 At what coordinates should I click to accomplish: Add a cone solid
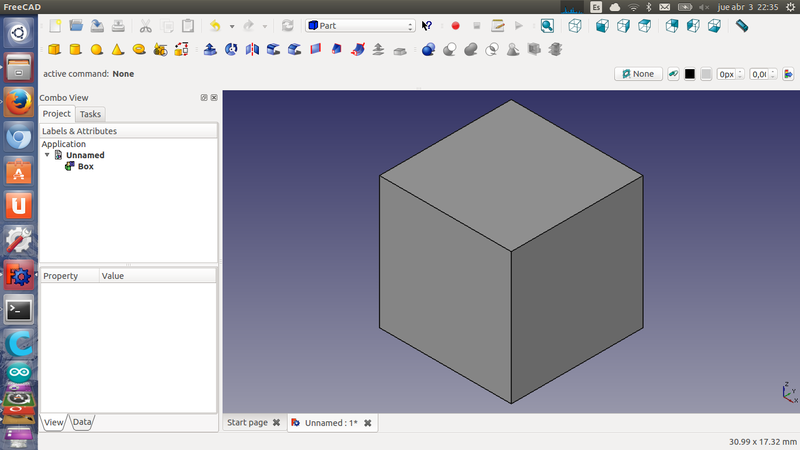point(118,49)
